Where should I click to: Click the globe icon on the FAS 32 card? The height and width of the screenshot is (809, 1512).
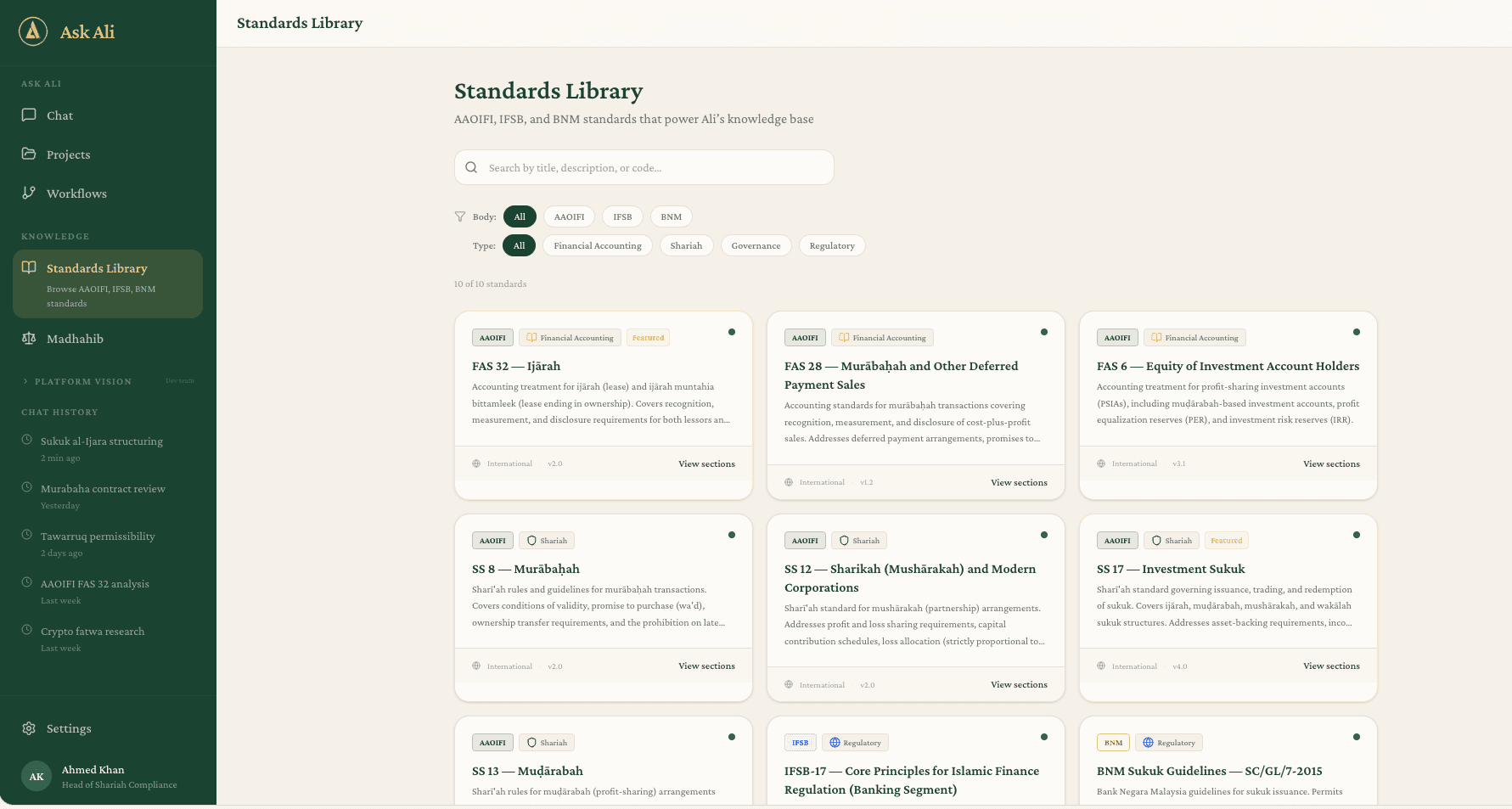(x=477, y=463)
